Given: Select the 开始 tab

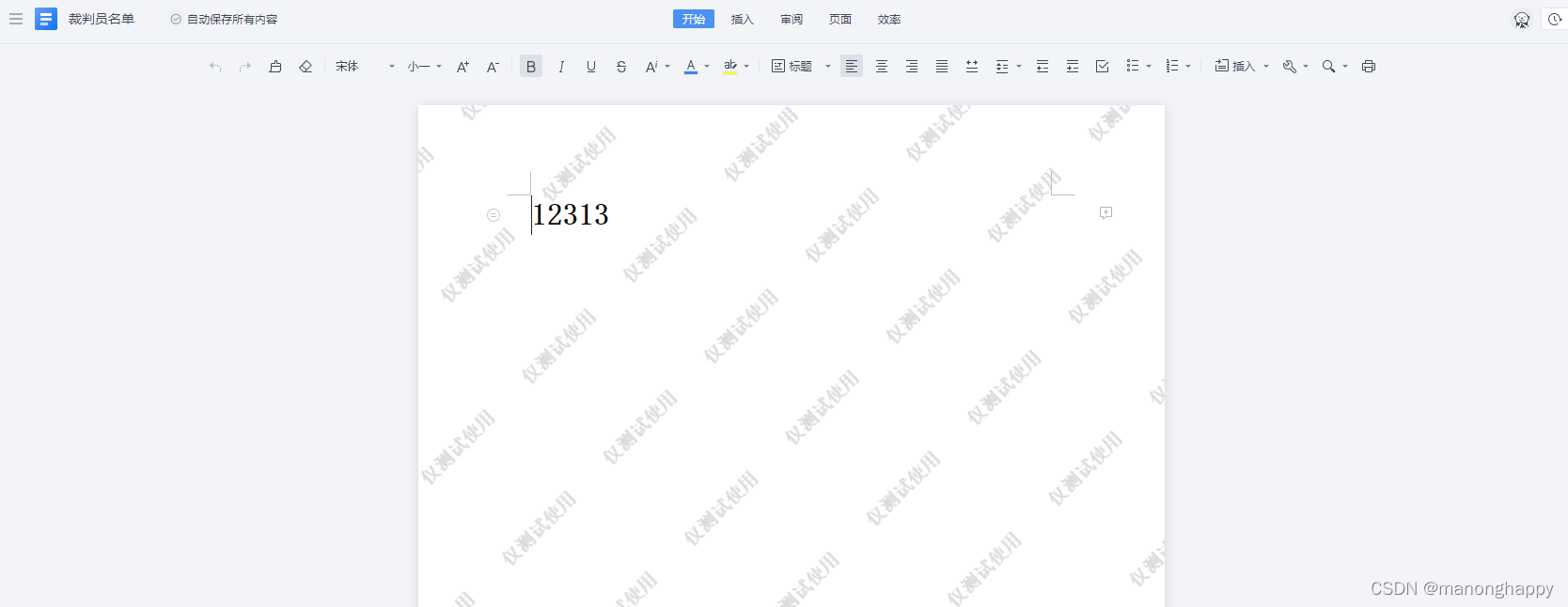Looking at the screenshot, I should pyautogui.click(x=694, y=19).
